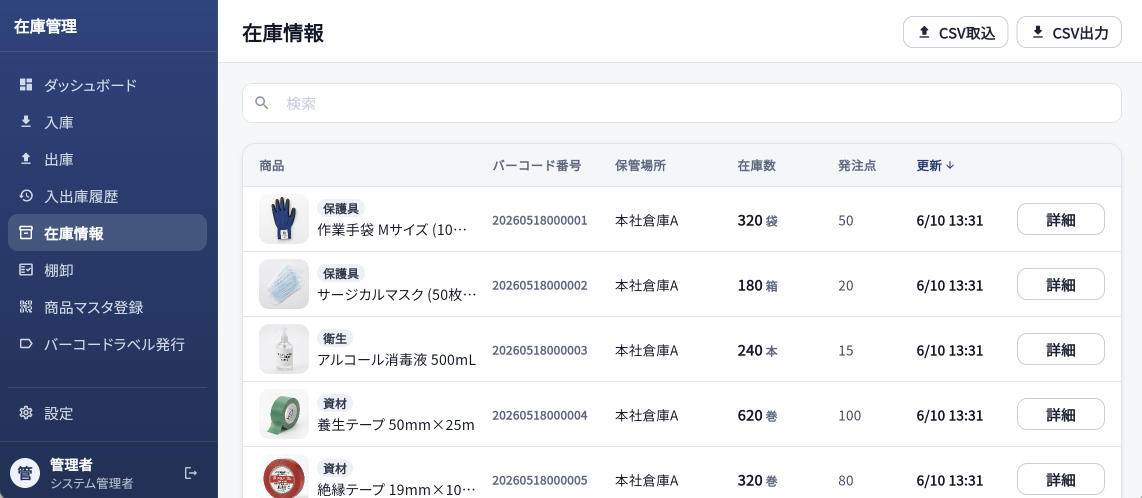Sort by 更新 column header
1142x498 pixels.
(935, 165)
